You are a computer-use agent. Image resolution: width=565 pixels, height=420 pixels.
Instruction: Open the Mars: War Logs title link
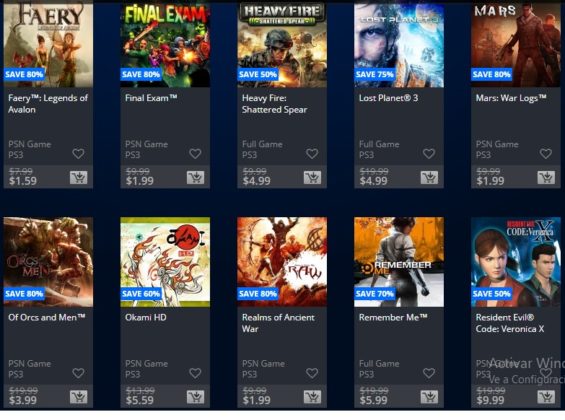click(x=511, y=98)
